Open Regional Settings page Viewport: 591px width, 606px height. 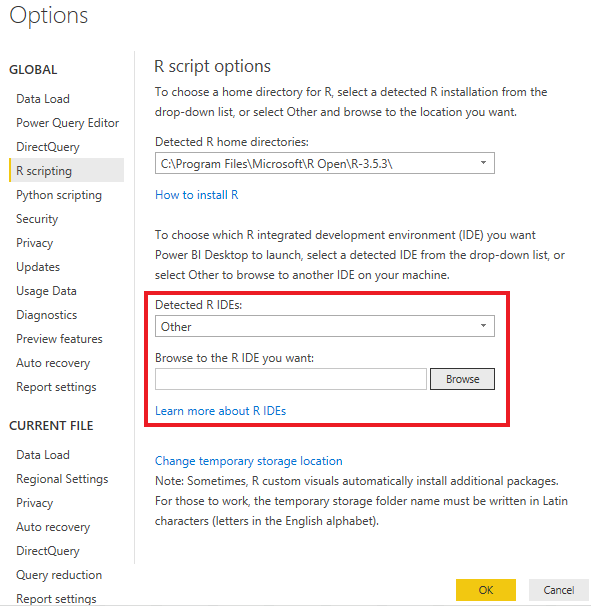[62, 479]
